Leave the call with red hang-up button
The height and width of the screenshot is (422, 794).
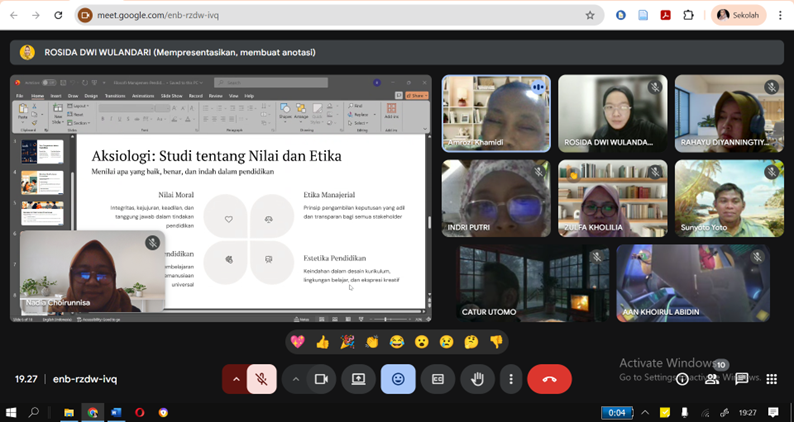pos(549,379)
